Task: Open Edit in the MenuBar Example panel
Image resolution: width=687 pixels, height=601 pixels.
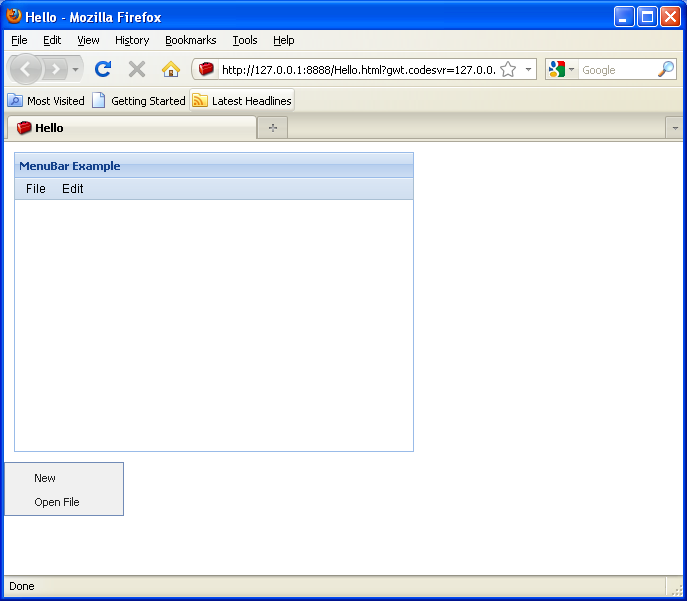Action: pyautogui.click(x=72, y=189)
